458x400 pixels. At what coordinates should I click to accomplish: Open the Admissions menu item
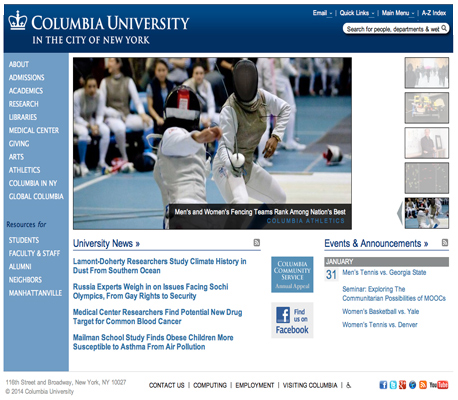coord(26,78)
